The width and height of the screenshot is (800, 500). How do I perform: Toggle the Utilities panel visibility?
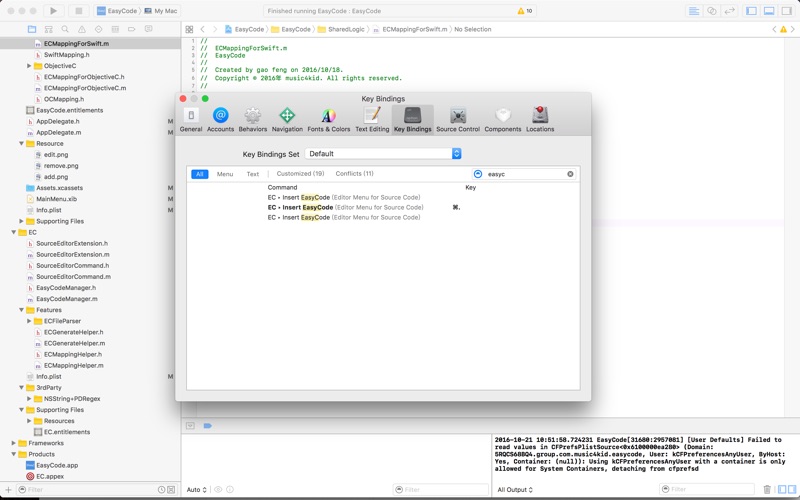point(786,11)
